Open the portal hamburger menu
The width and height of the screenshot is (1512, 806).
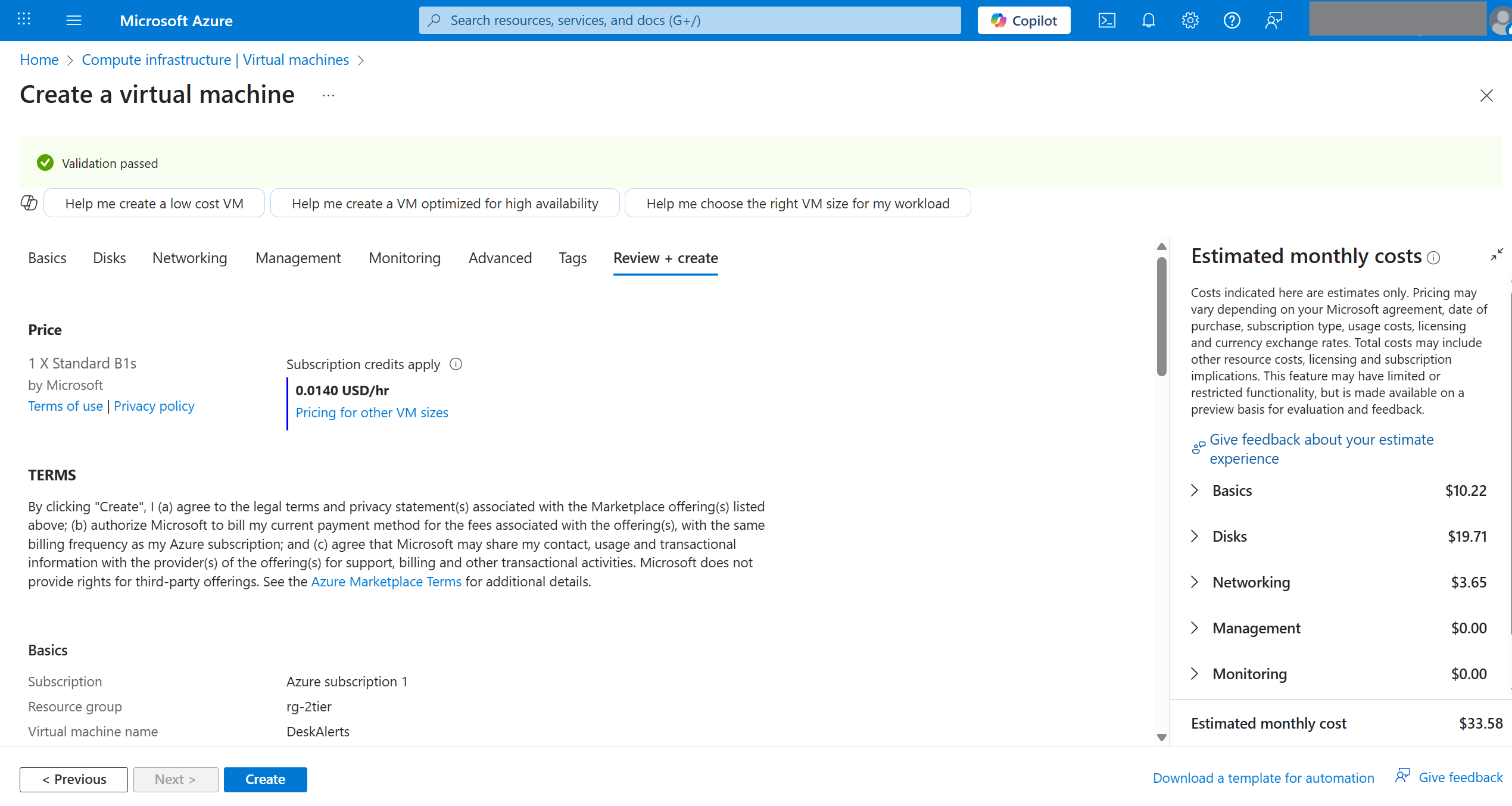click(74, 20)
